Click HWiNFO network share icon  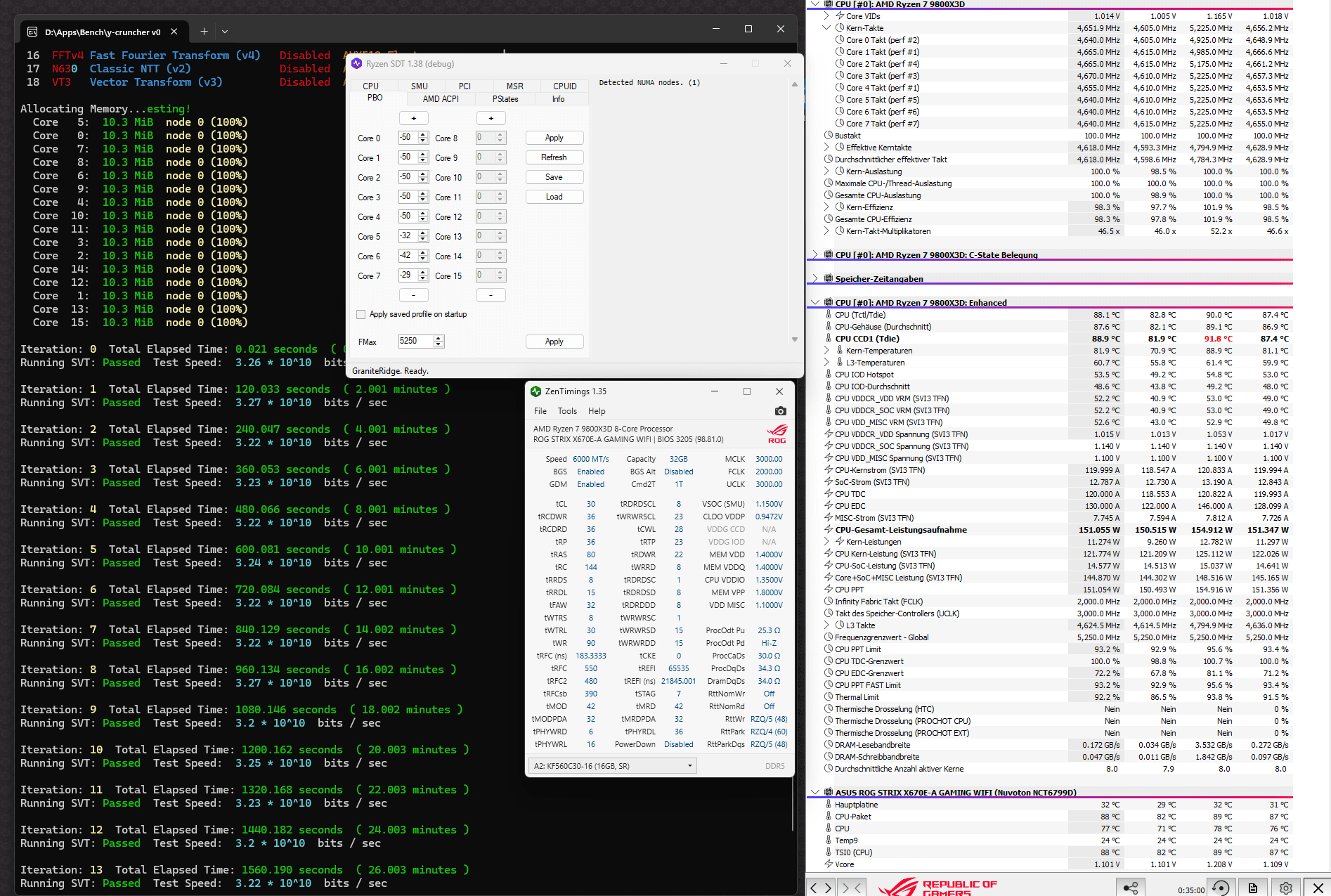[x=1131, y=888]
